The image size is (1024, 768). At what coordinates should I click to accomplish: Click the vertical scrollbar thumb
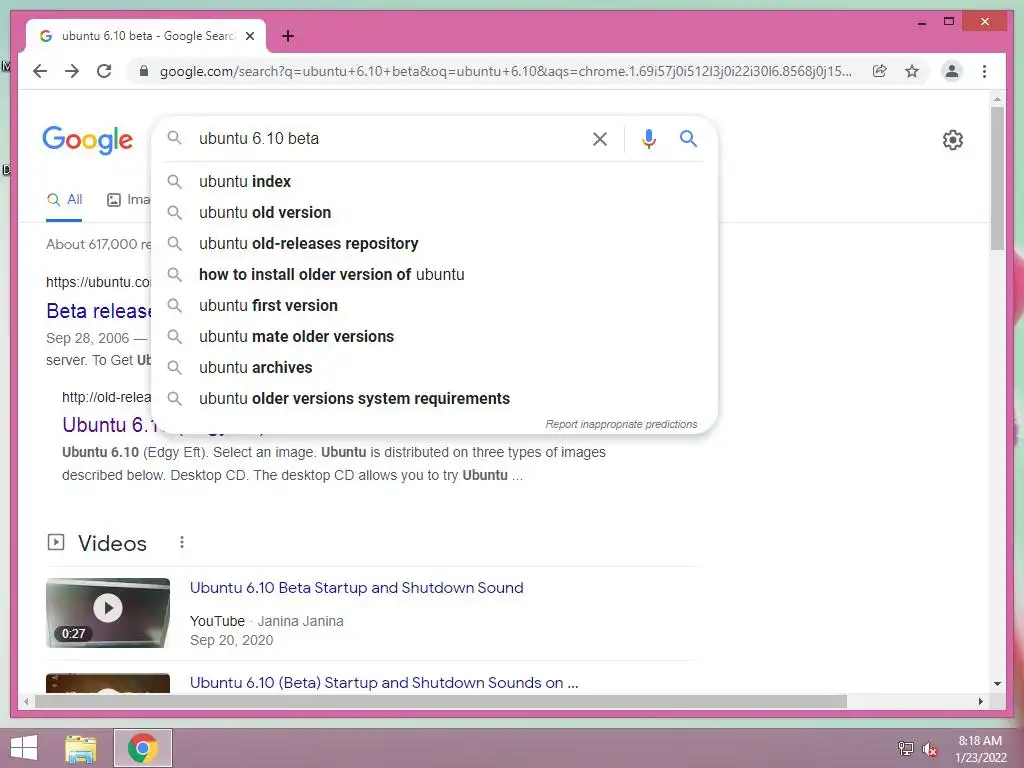997,178
